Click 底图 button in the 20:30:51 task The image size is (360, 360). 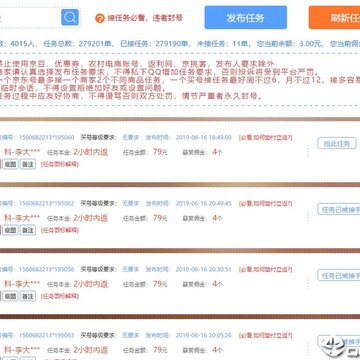[x=10, y=296]
